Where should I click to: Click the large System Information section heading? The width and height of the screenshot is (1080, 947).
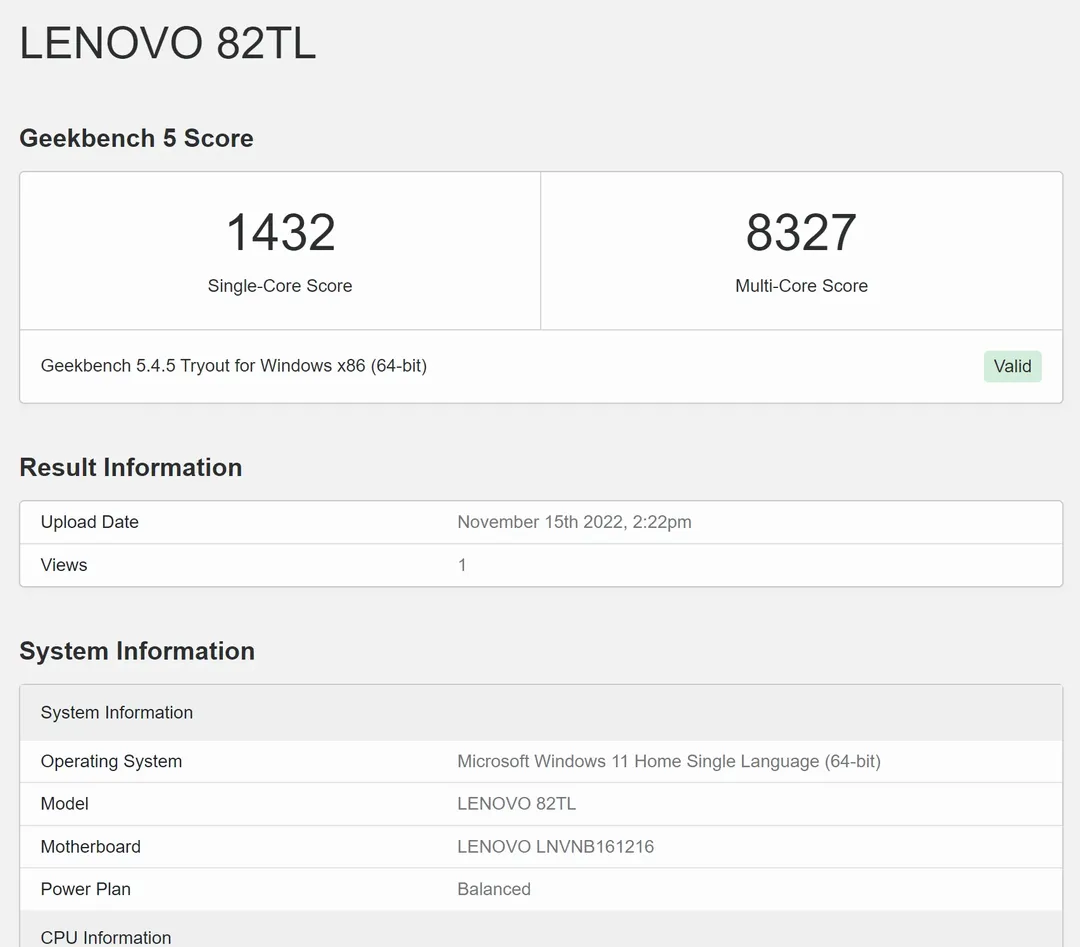tap(137, 651)
